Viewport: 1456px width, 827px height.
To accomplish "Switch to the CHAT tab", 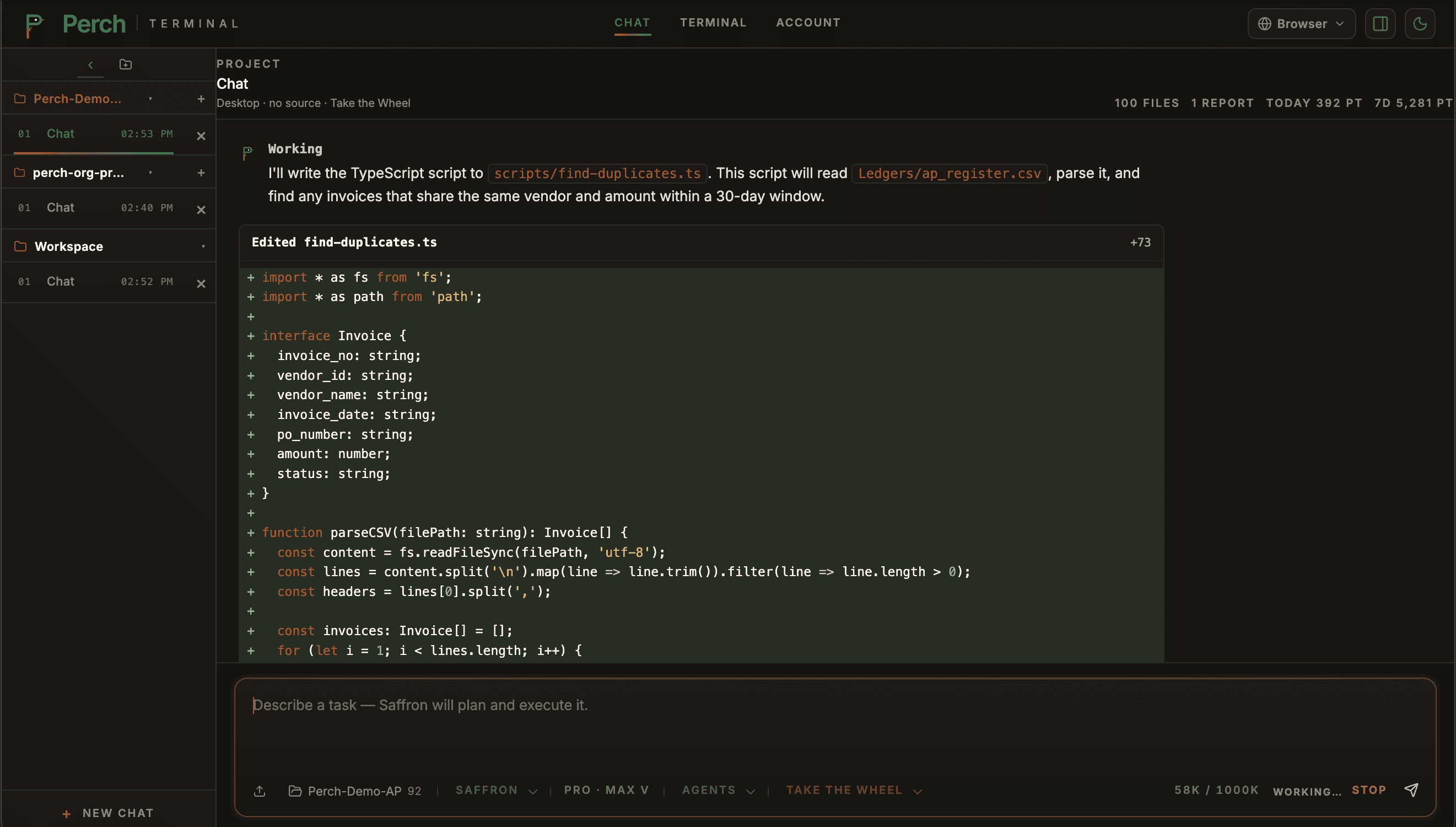I will pos(632,23).
